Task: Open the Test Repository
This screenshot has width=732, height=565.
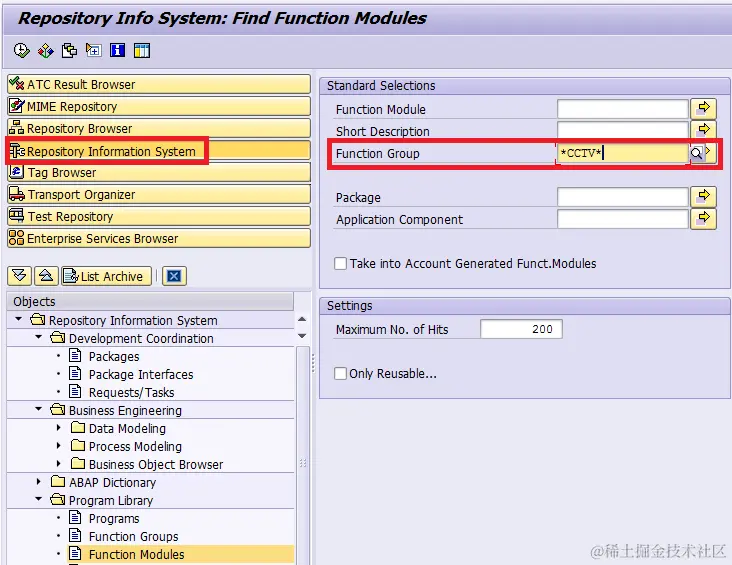Action: pos(159,216)
